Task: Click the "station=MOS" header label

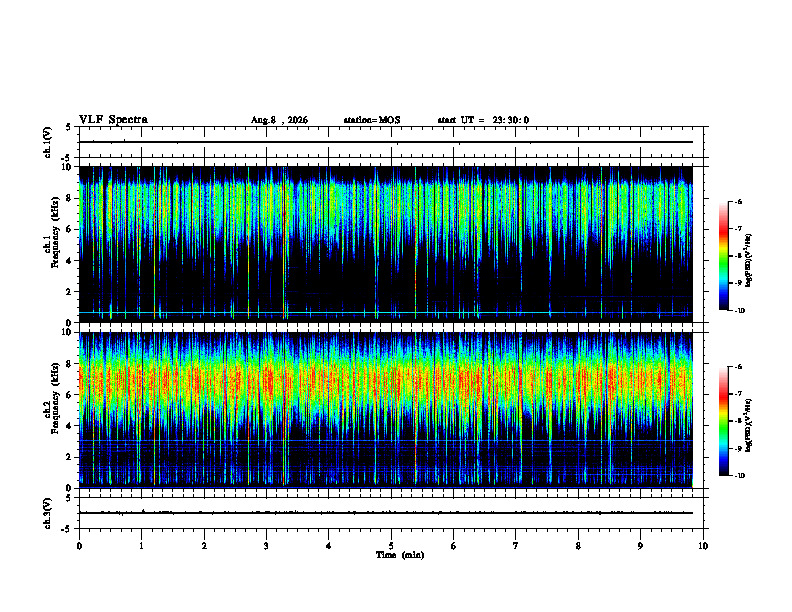Action: pyautogui.click(x=372, y=120)
